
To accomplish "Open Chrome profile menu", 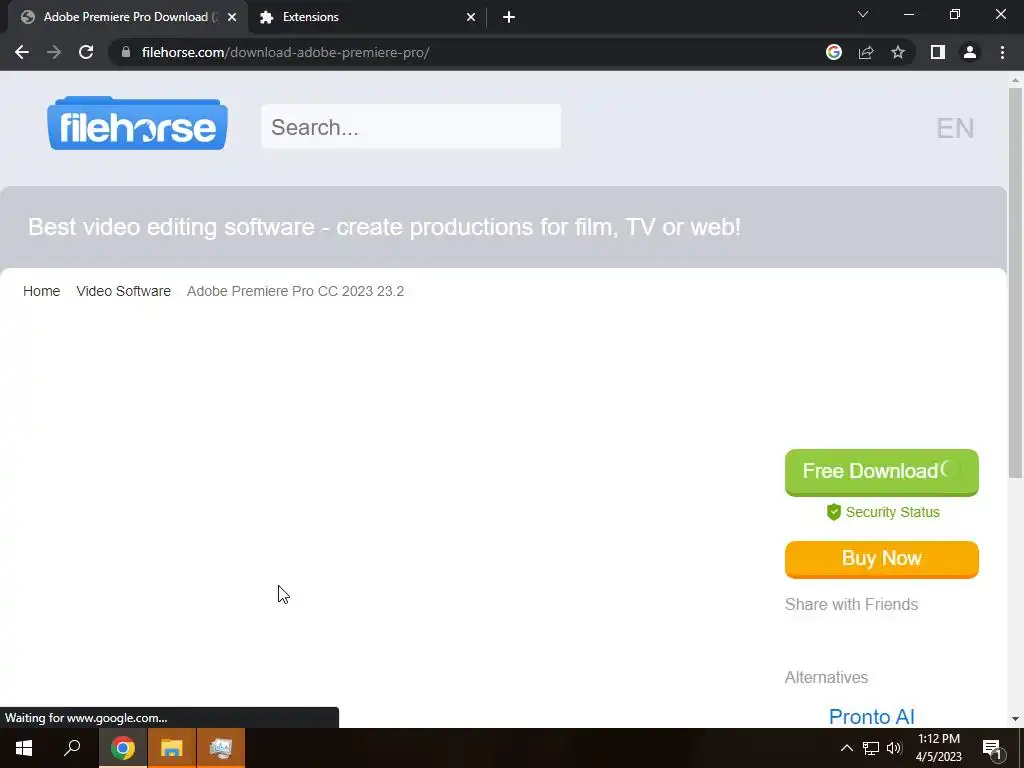I will pyautogui.click(x=970, y=52).
